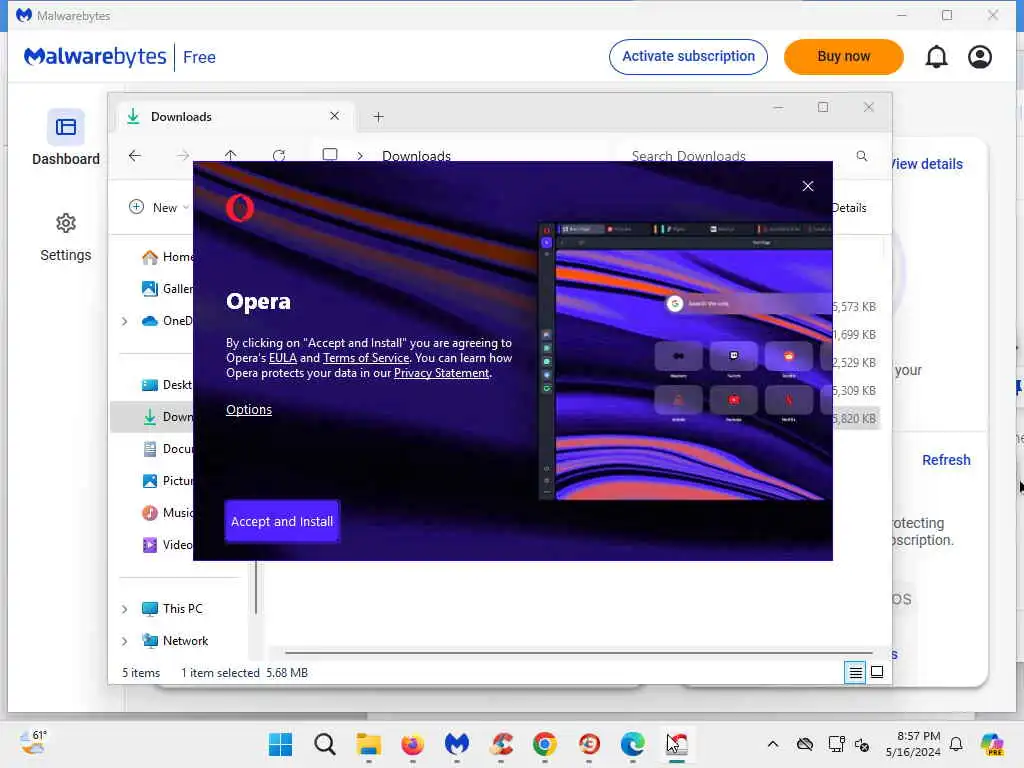
Task: Select Videos in navigation pane
Action: [167, 545]
